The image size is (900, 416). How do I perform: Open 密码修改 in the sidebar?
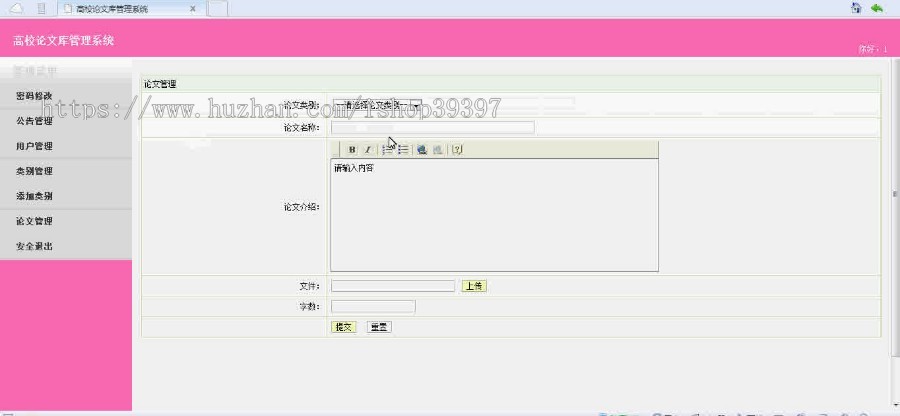34,96
